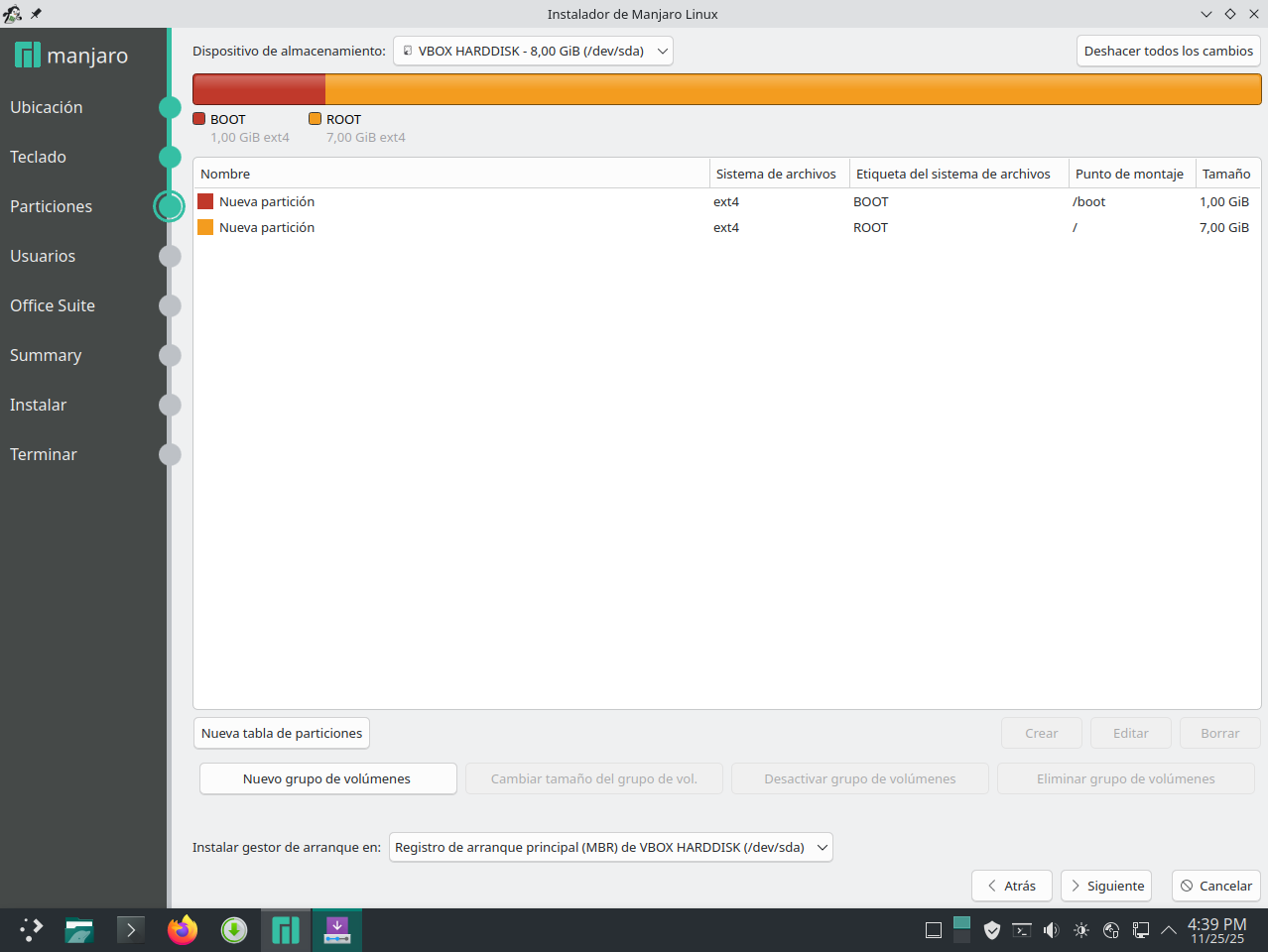Click the Tamaño column header
Image resolution: width=1268 pixels, height=952 pixels.
[x=1225, y=175]
